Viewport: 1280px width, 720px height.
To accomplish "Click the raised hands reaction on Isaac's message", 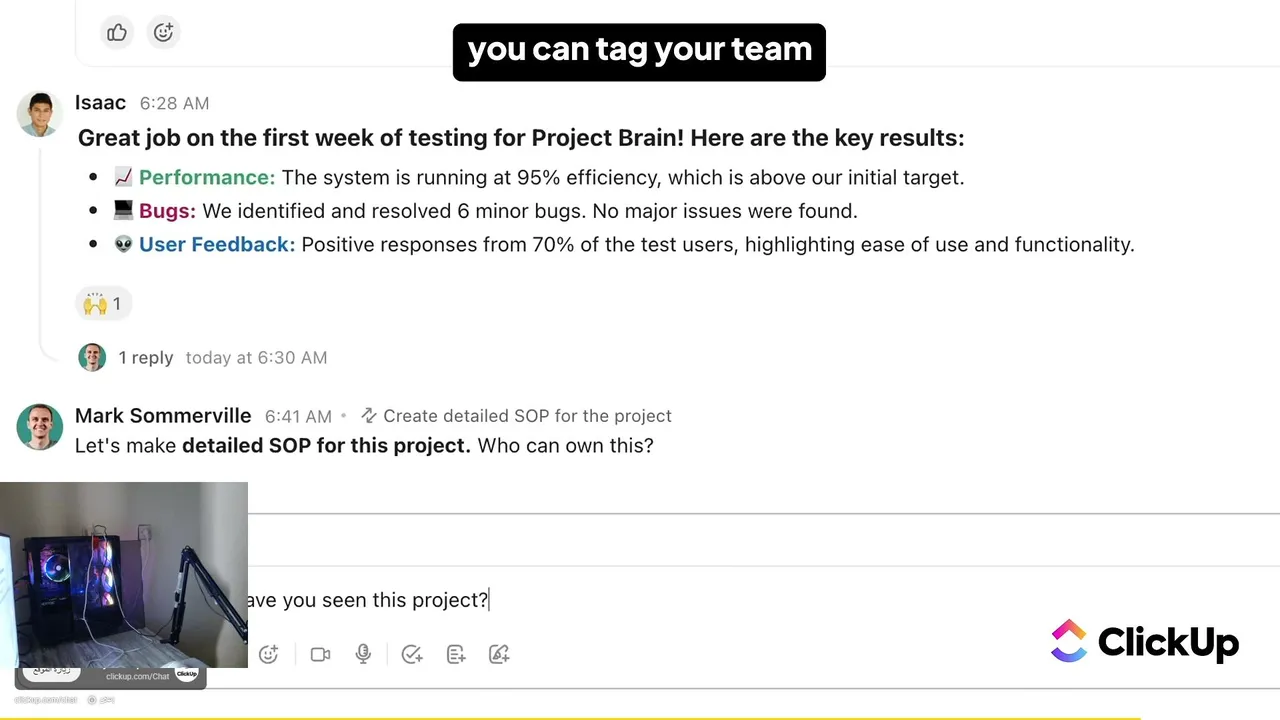I will [x=103, y=304].
